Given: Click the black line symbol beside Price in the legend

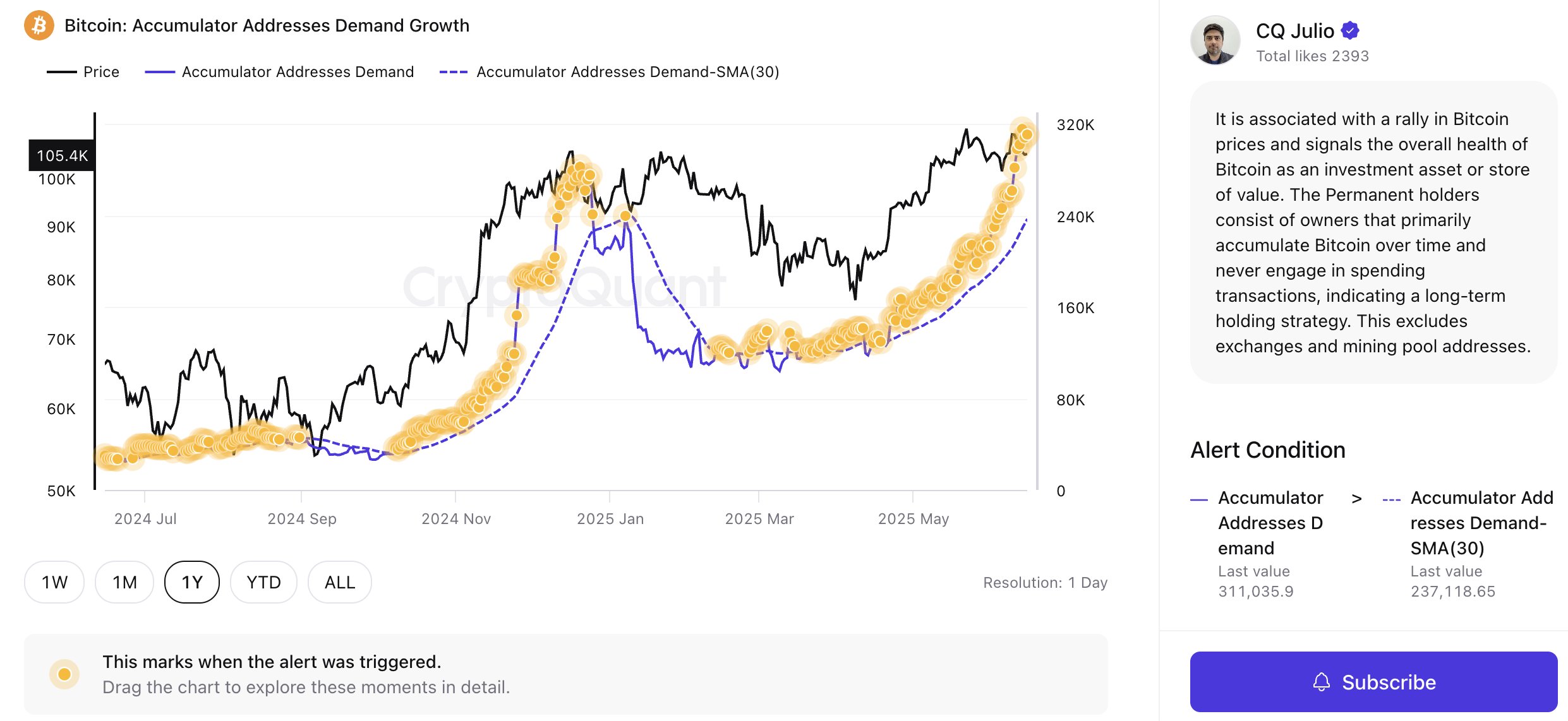Looking at the screenshot, I should coord(61,71).
